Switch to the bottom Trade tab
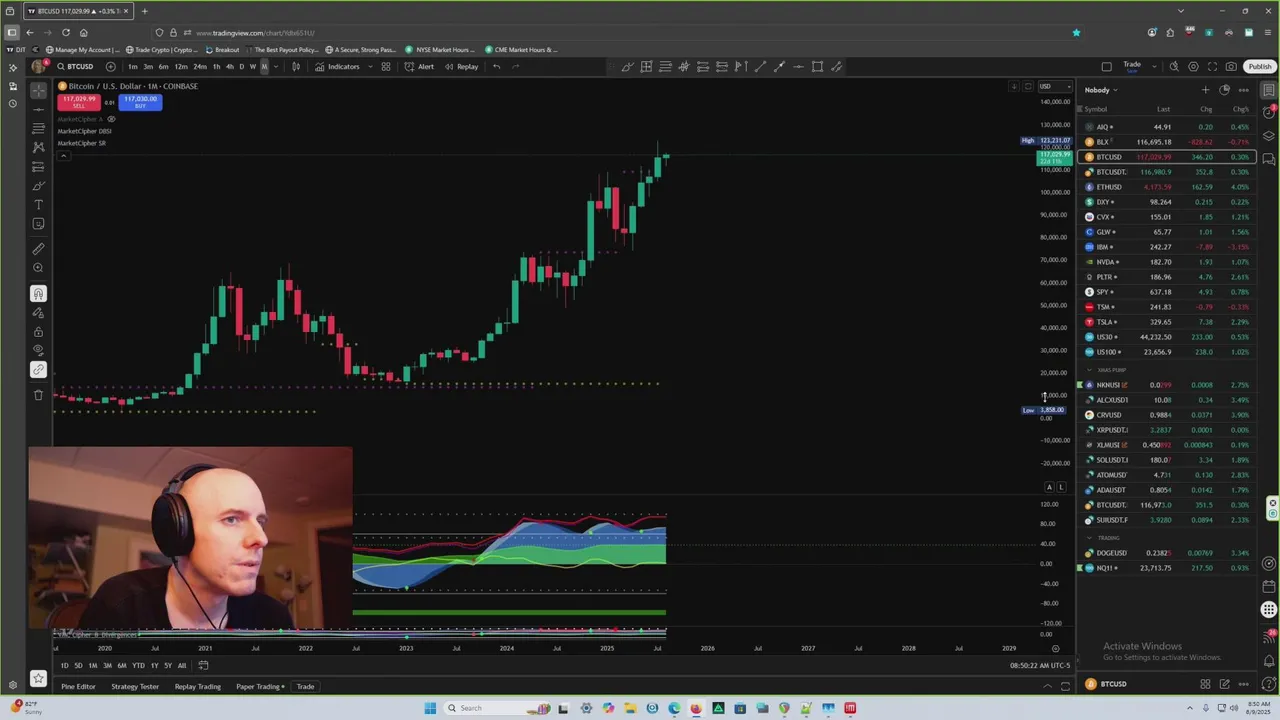The width and height of the screenshot is (1280, 720). [305, 687]
